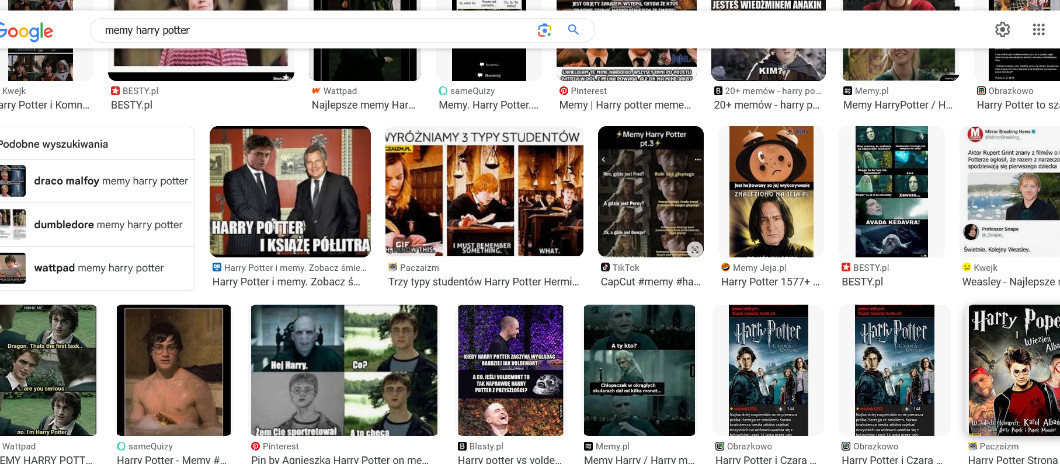The image size is (1060, 464).
Task: Open the 'Harry Potter 1577+' result link
Action: point(766,282)
